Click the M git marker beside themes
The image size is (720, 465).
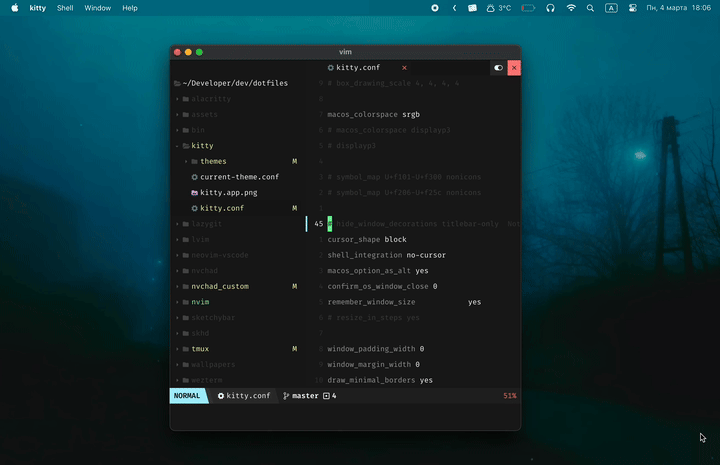(x=294, y=161)
